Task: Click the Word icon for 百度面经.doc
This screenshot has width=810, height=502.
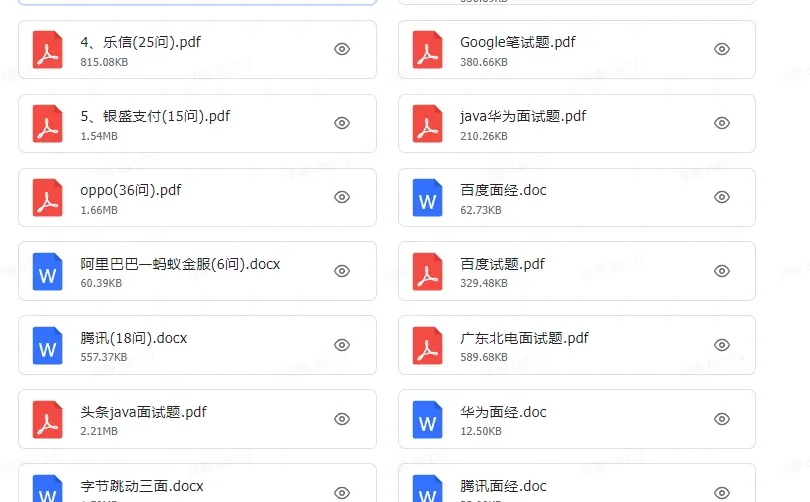Action: [428, 197]
